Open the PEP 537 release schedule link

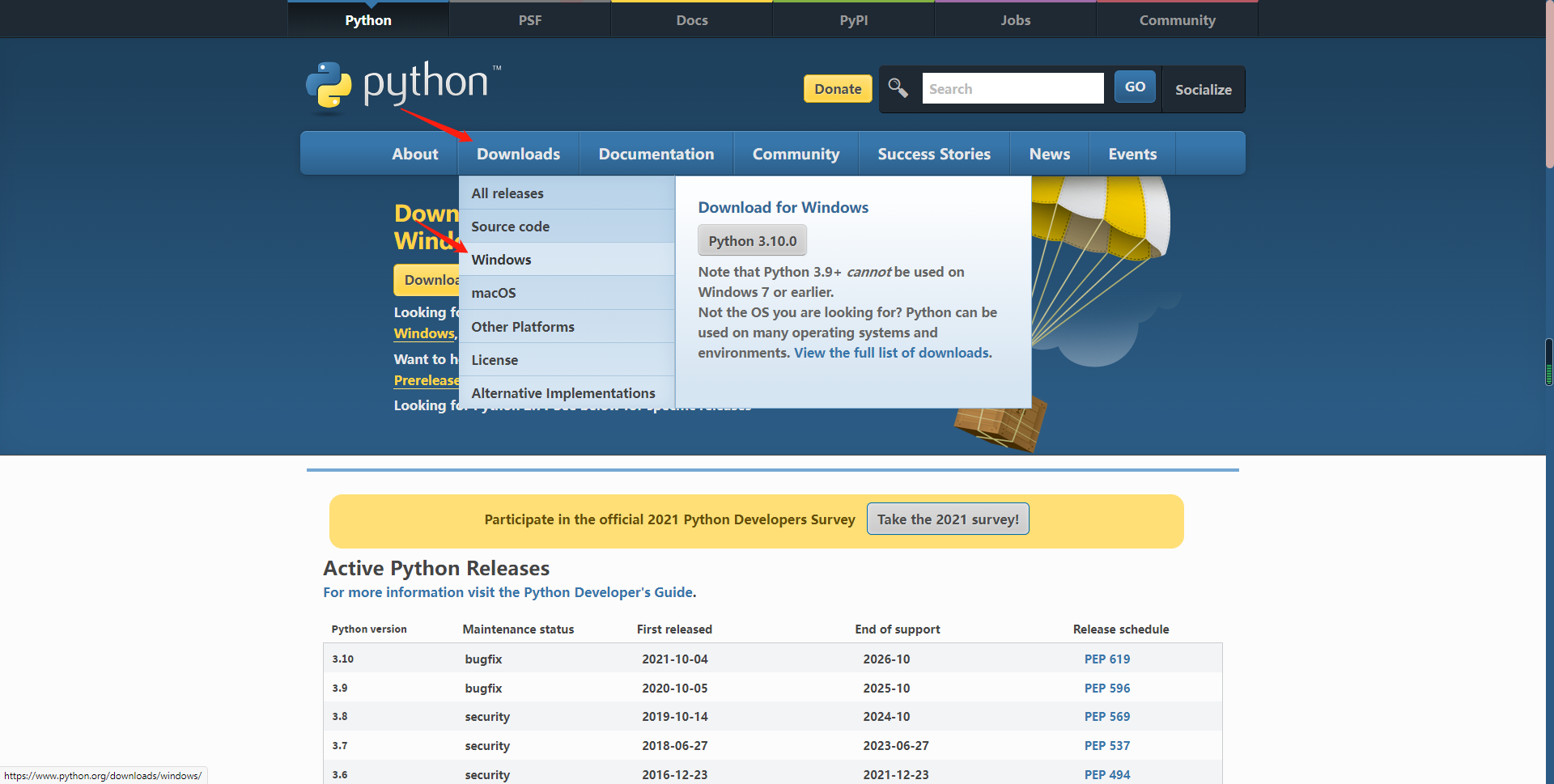pyautogui.click(x=1107, y=745)
